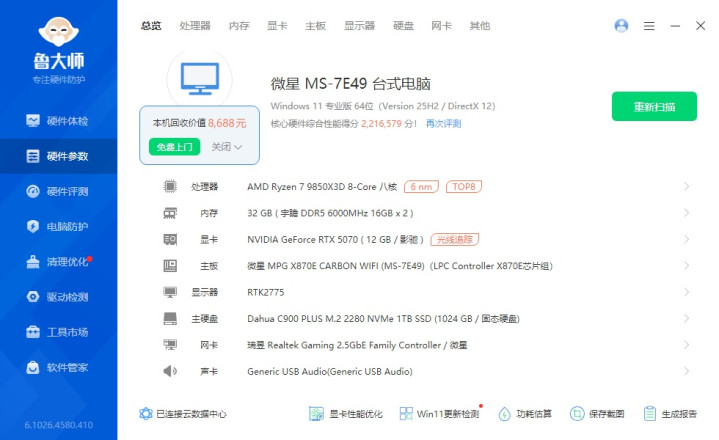Image resolution: width=719 pixels, height=440 pixels.
Task: Switch to the top 主板 tab
Action: (x=315, y=26)
